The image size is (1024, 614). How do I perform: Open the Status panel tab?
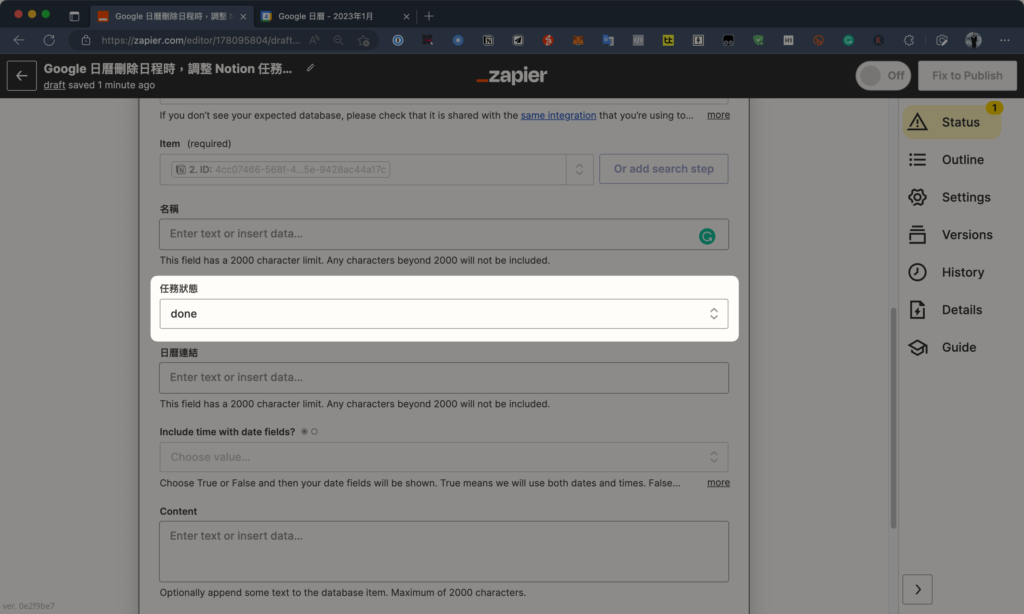click(952, 121)
